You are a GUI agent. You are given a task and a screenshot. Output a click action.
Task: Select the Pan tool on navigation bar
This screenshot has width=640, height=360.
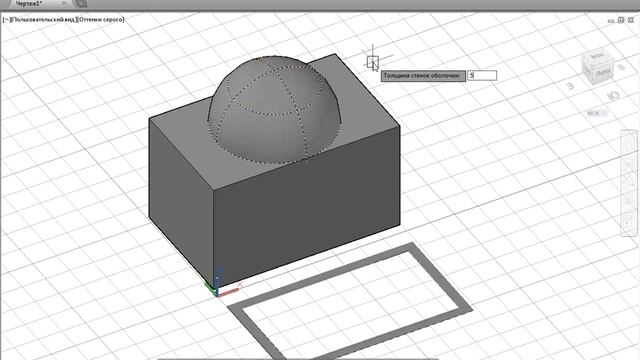coord(629,164)
